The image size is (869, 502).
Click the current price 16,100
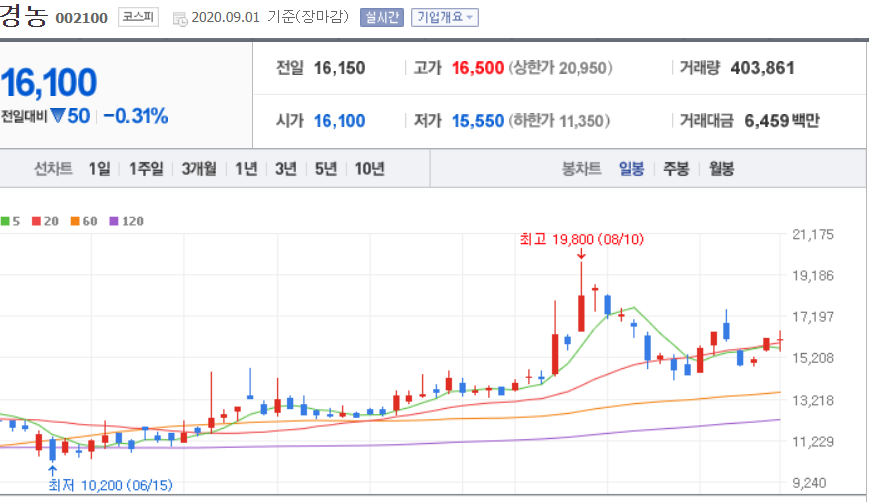[49, 83]
